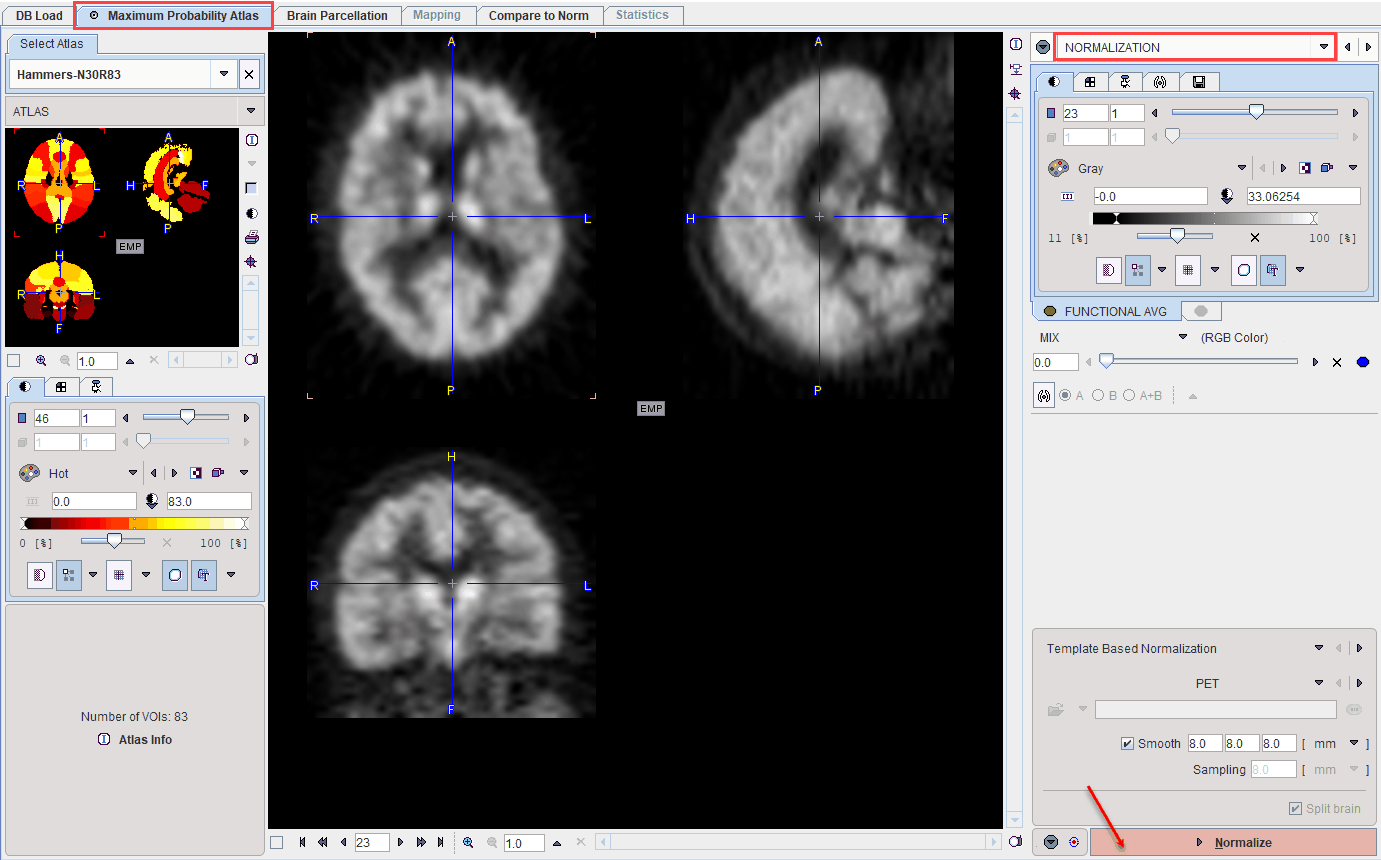Viewport: 1381px width, 860px height.
Task: Click the upper threshold field 33.06254
Action: (x=1302, y=196)
